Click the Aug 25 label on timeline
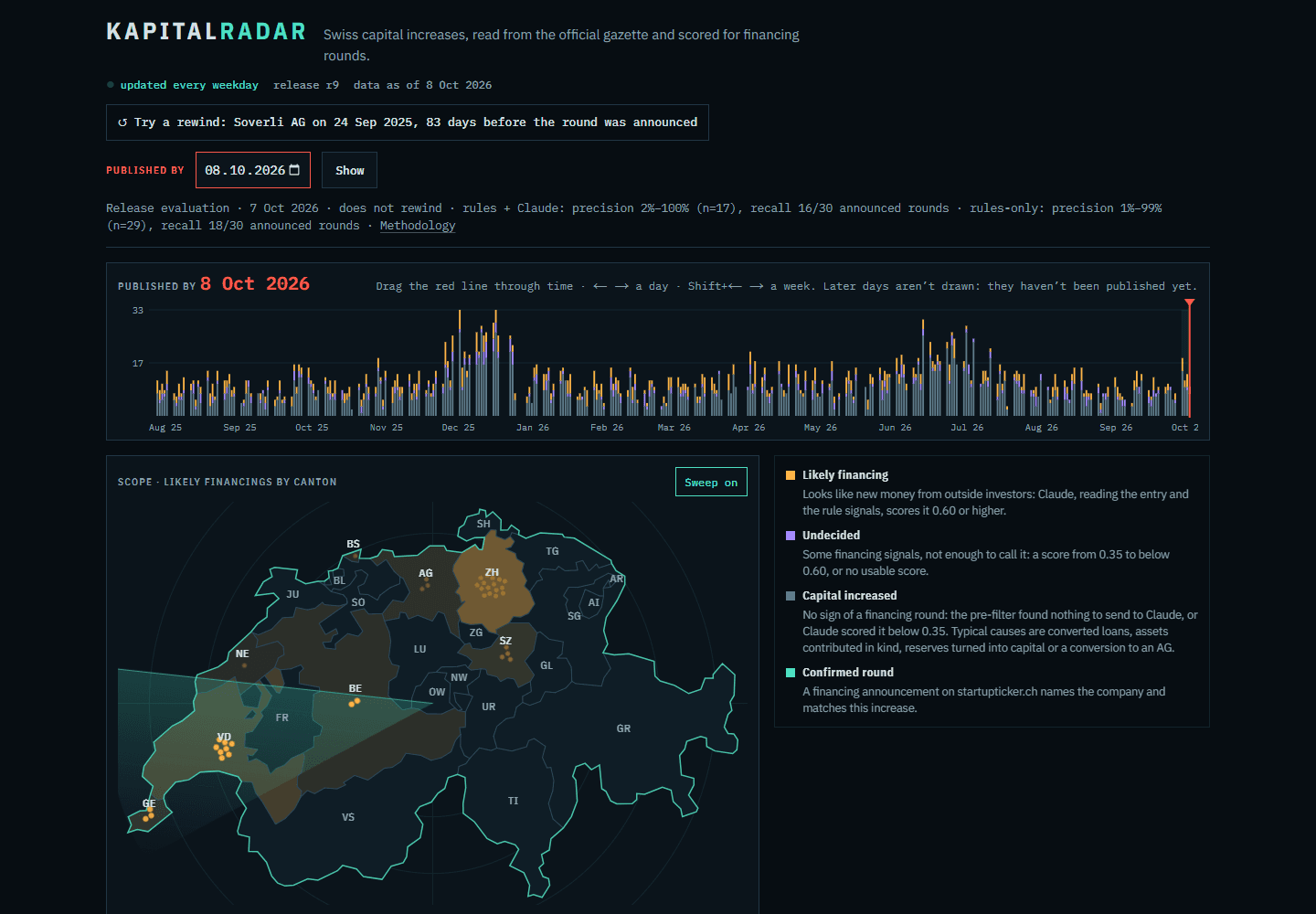 (x=165, y=428)
